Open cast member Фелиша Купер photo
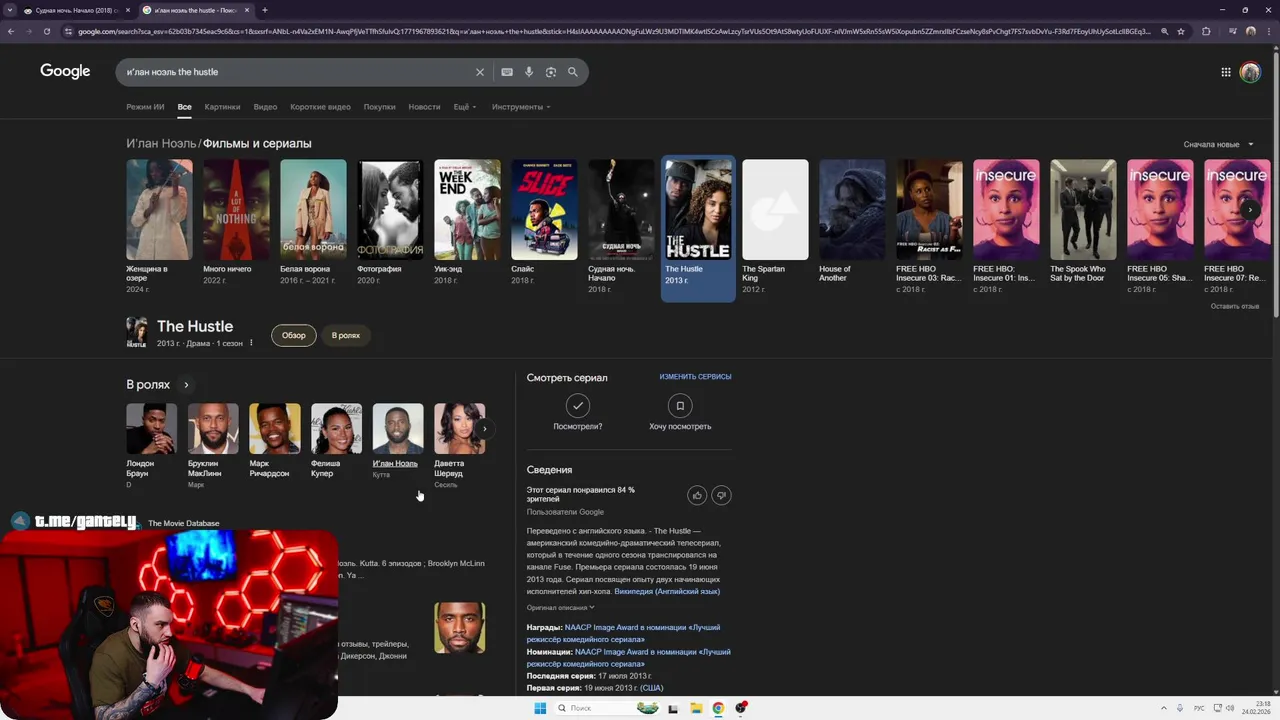 [336, 429]
